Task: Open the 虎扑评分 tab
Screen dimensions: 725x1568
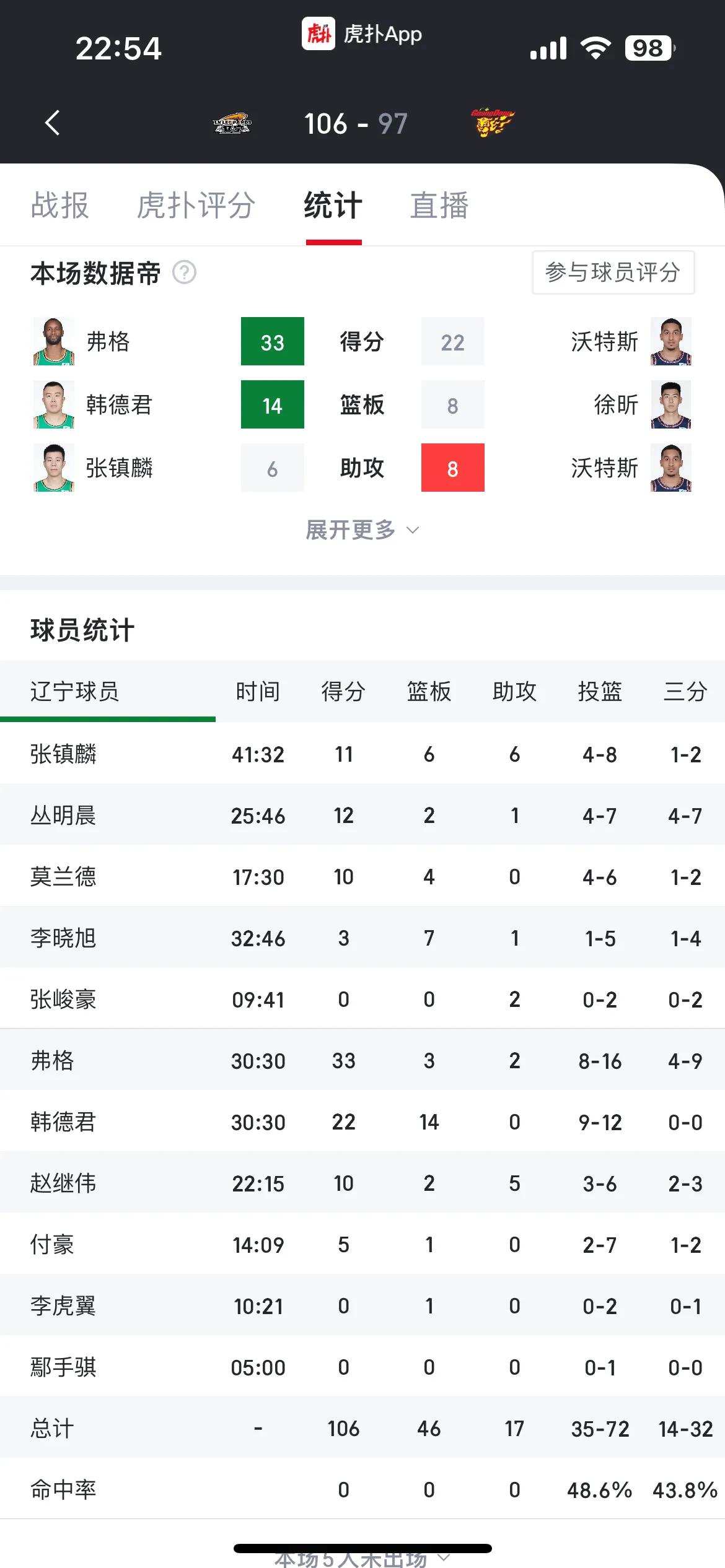Action: tap(196, 207)
